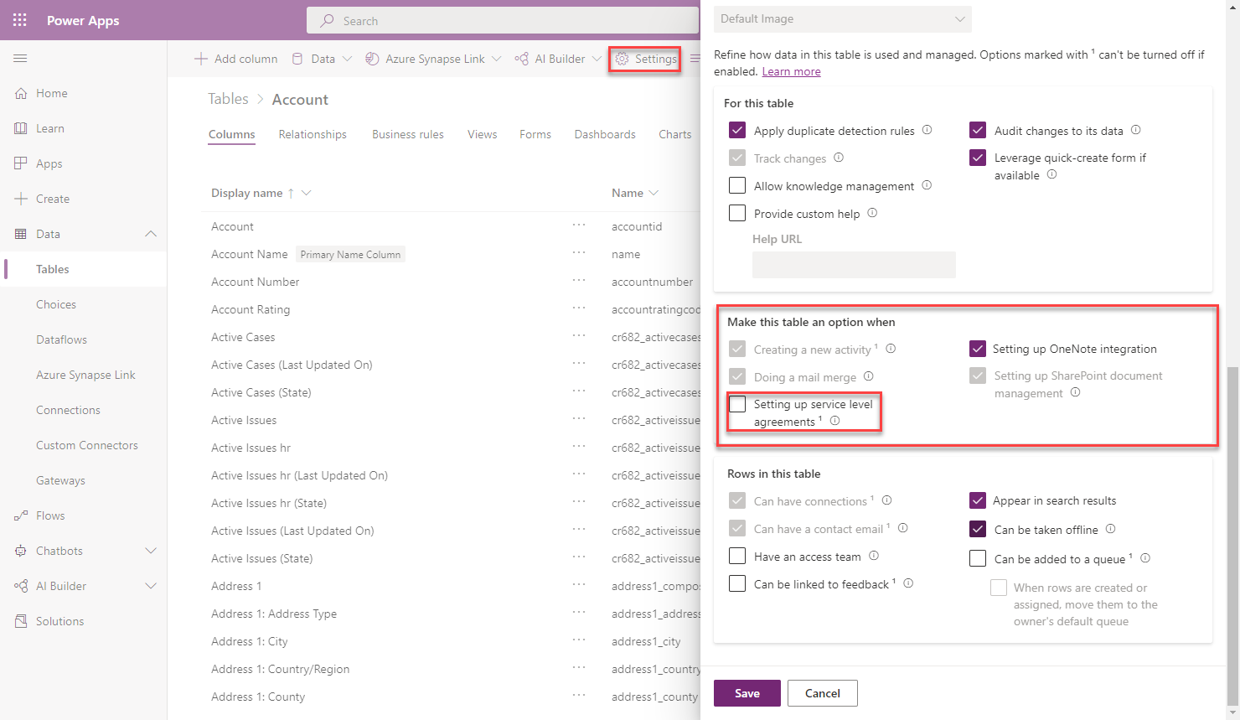This screenshot has width=1240, height=720.
Task: Expand the AI Builder sidebar section
Action: tap(151, 586)
